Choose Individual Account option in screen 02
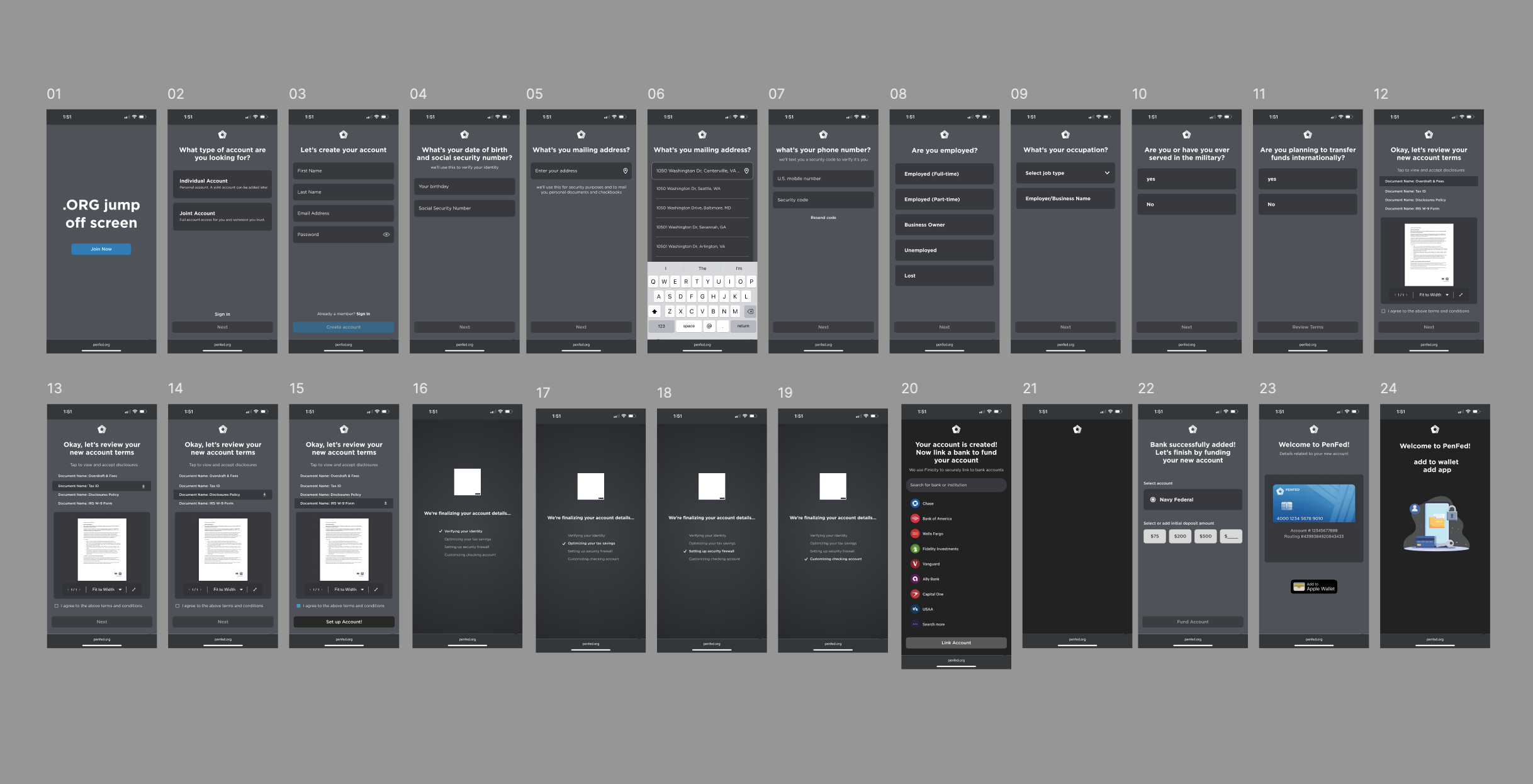The image size is (1533, 784). (222, 183)
